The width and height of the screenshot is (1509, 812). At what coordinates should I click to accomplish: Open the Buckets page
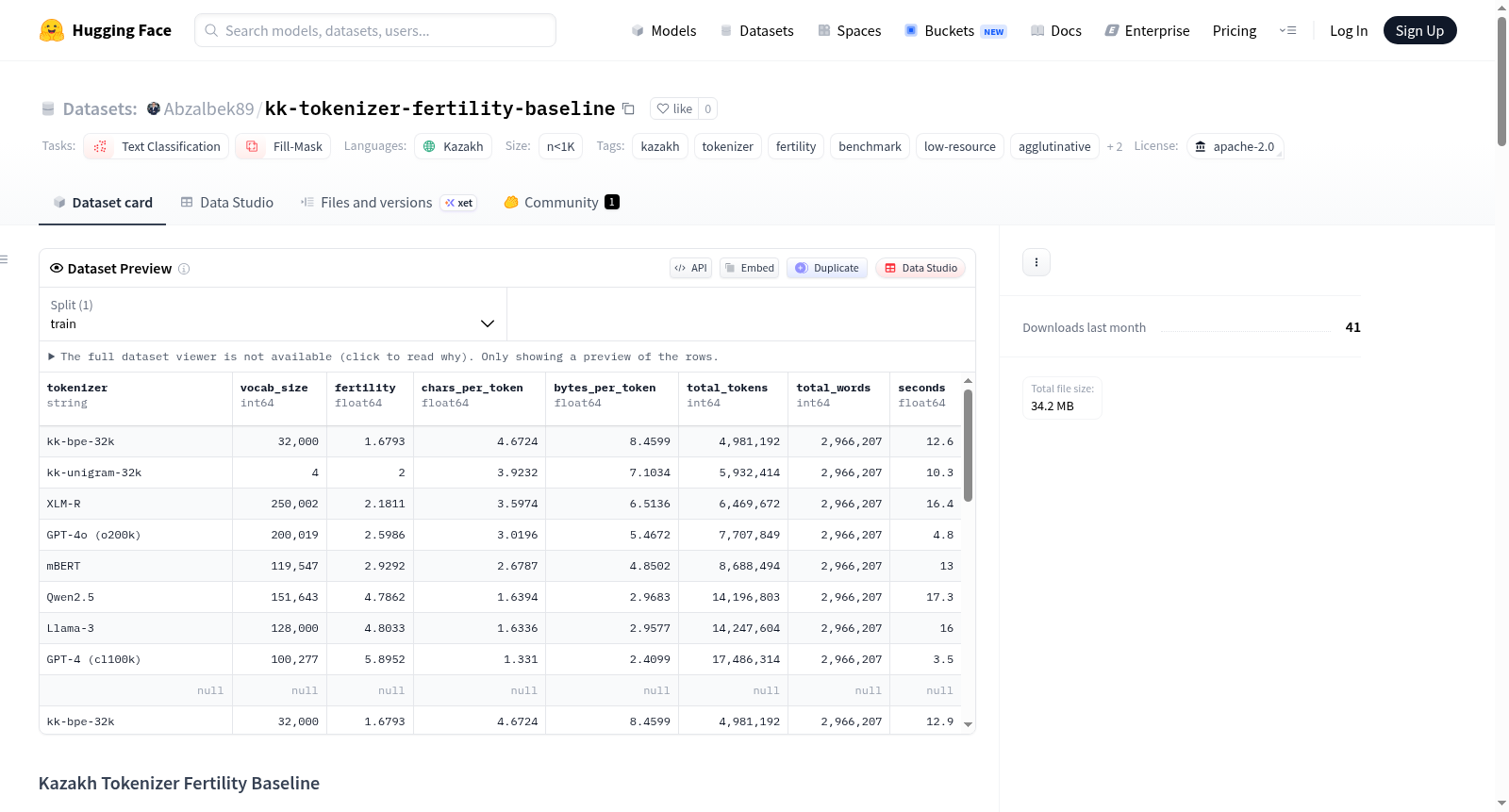click(955, 30)
